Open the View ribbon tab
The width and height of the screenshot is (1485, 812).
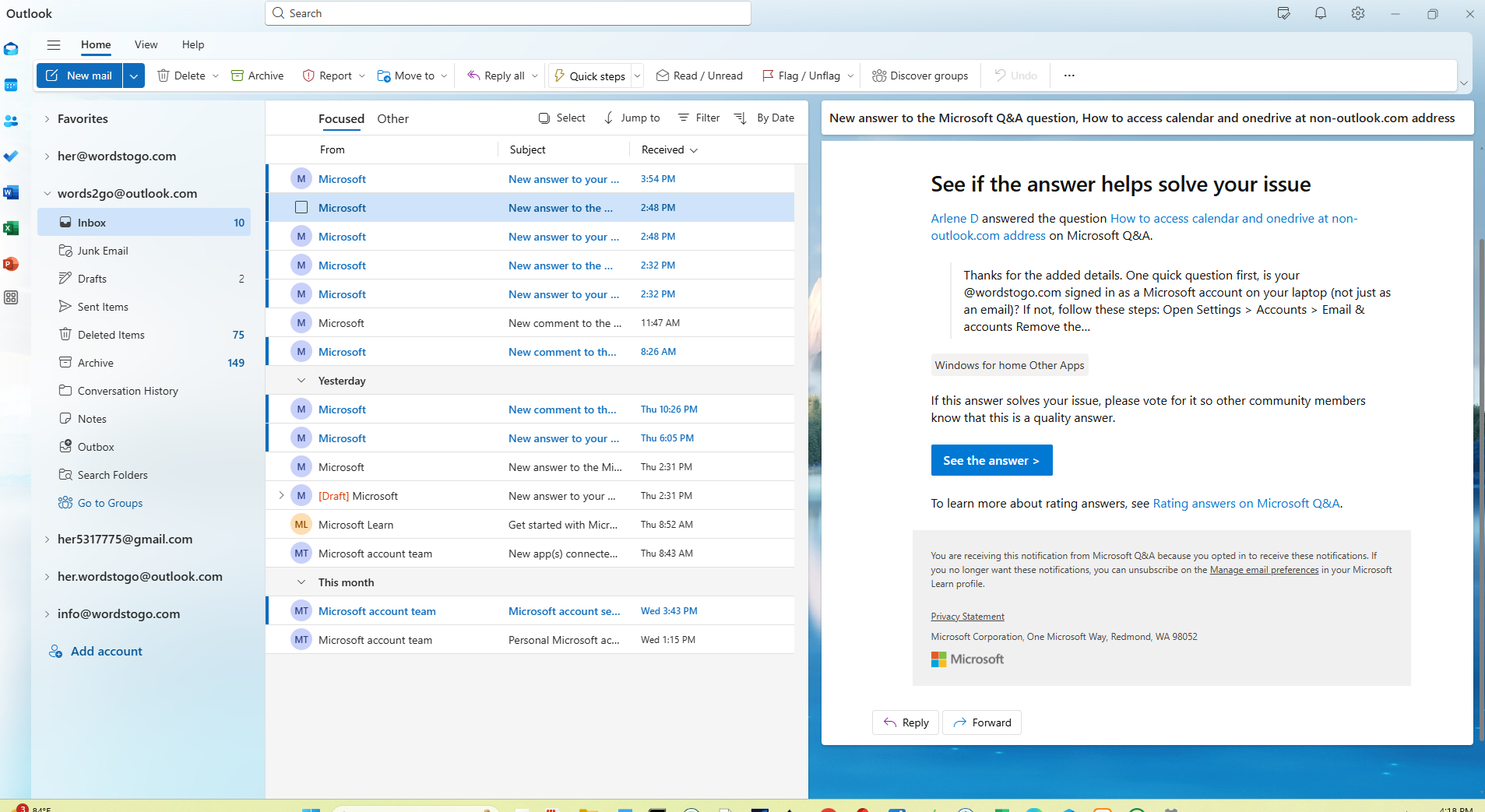(x=146, y=44)
